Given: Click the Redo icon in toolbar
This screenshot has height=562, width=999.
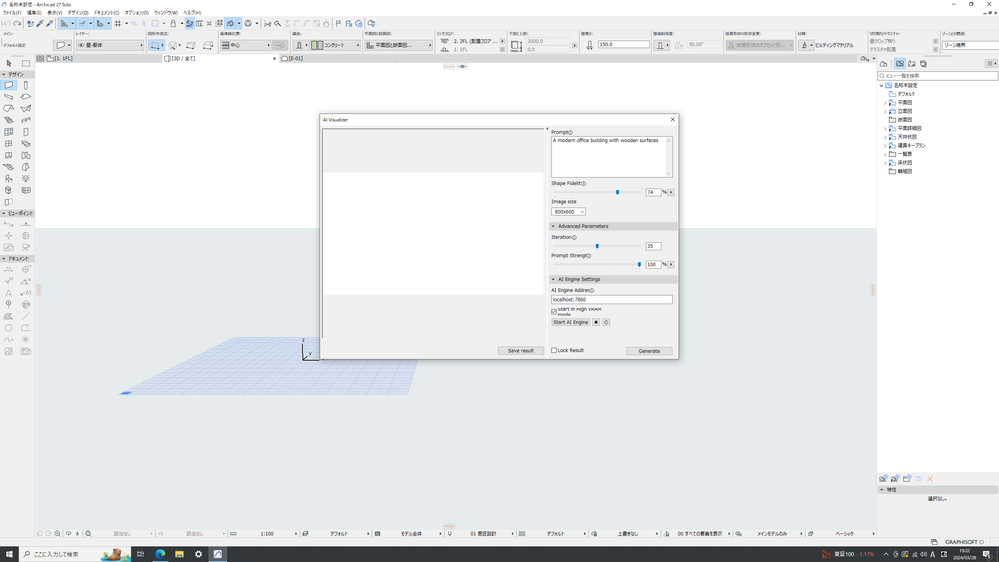Looking at the screenshot, I should (x=17, y=24).
